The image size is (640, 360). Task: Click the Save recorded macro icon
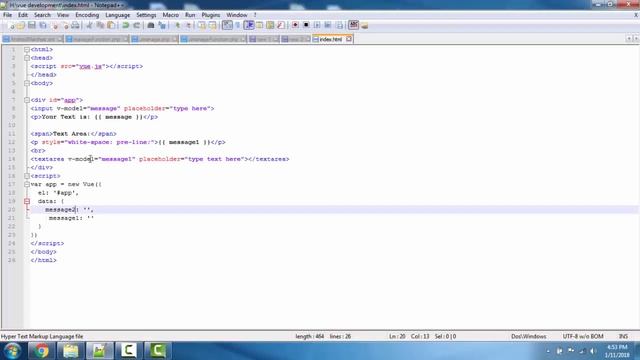click(339, 25)
